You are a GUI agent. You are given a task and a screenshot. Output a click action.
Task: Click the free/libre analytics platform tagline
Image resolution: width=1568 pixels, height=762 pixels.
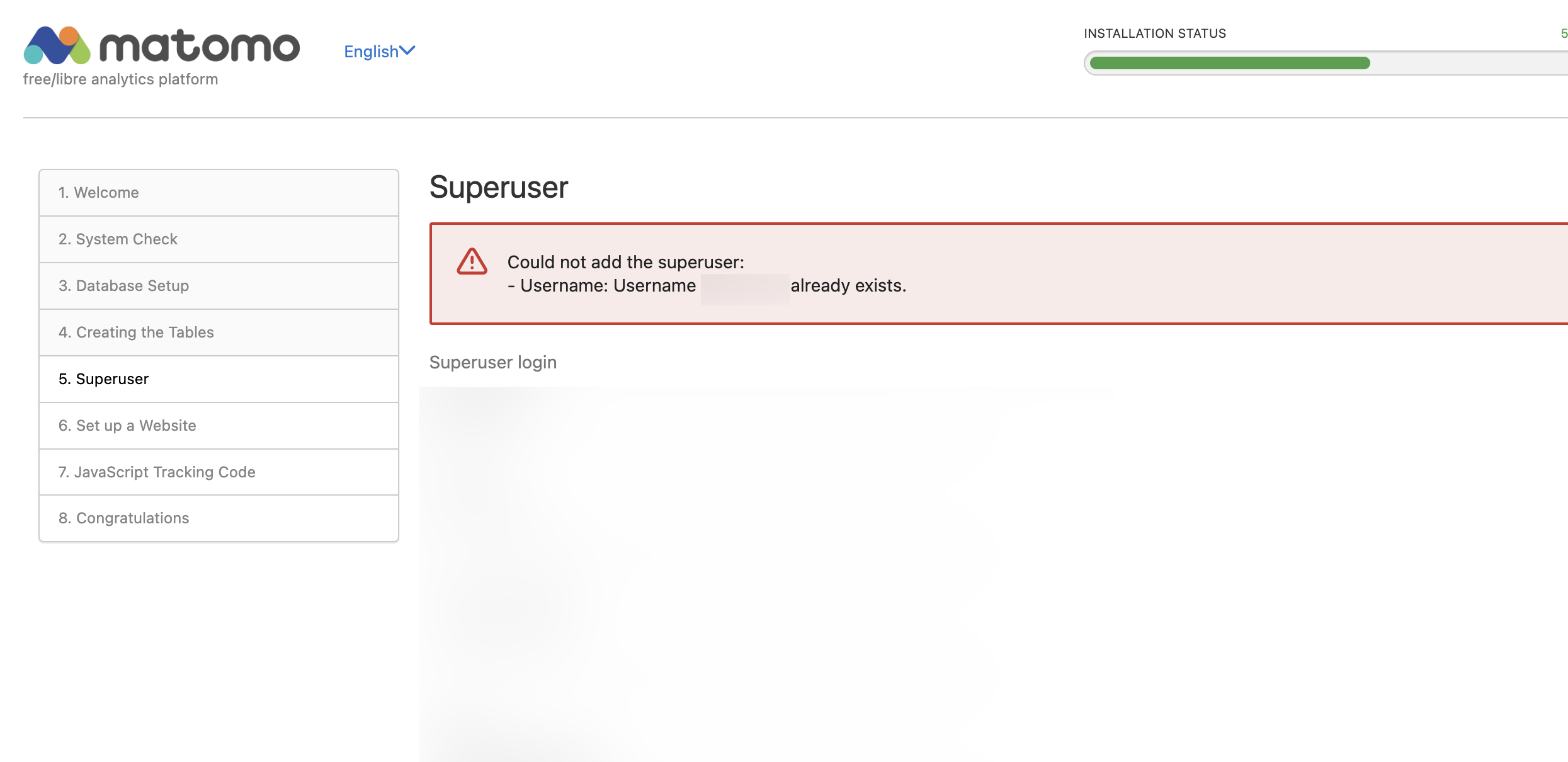click(x=120, y=79)
